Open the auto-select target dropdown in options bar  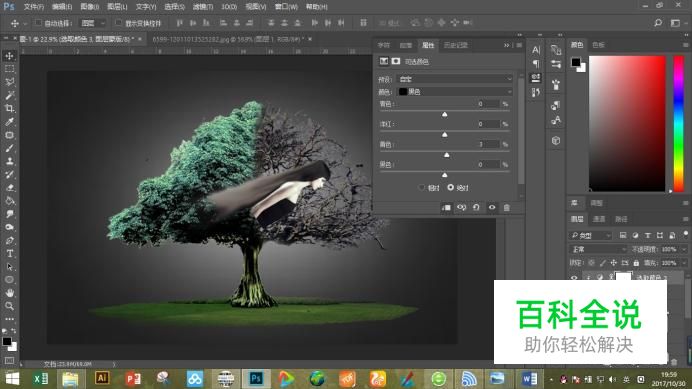(x=93, y=23)
